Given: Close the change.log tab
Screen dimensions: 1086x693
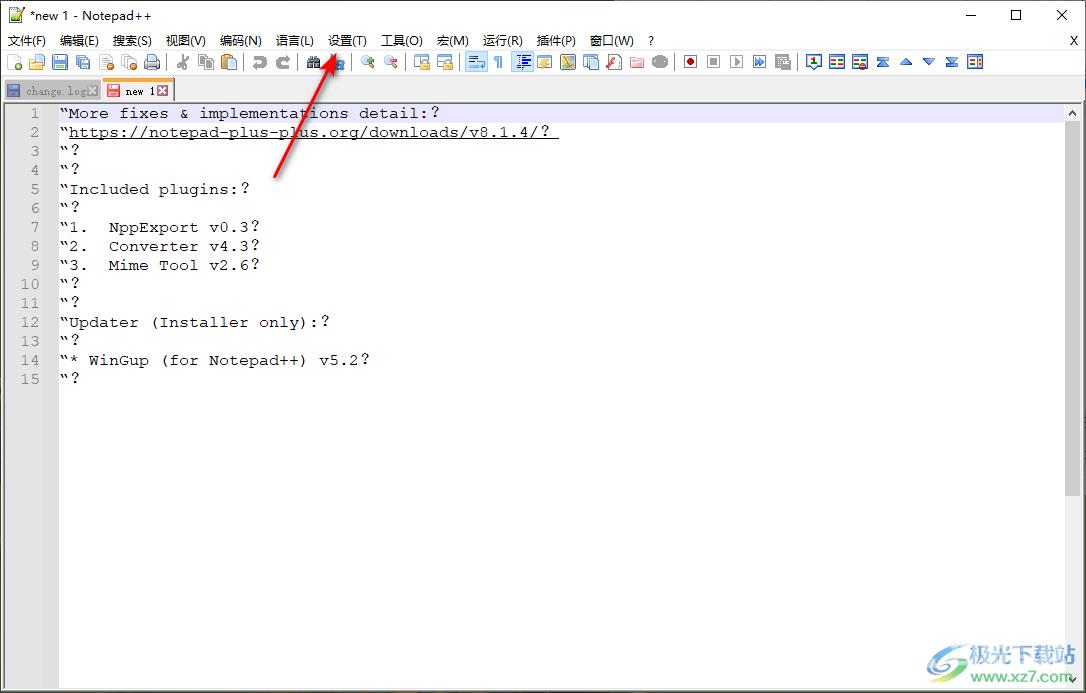Looking at the screenshot, I should coord(93,91).
